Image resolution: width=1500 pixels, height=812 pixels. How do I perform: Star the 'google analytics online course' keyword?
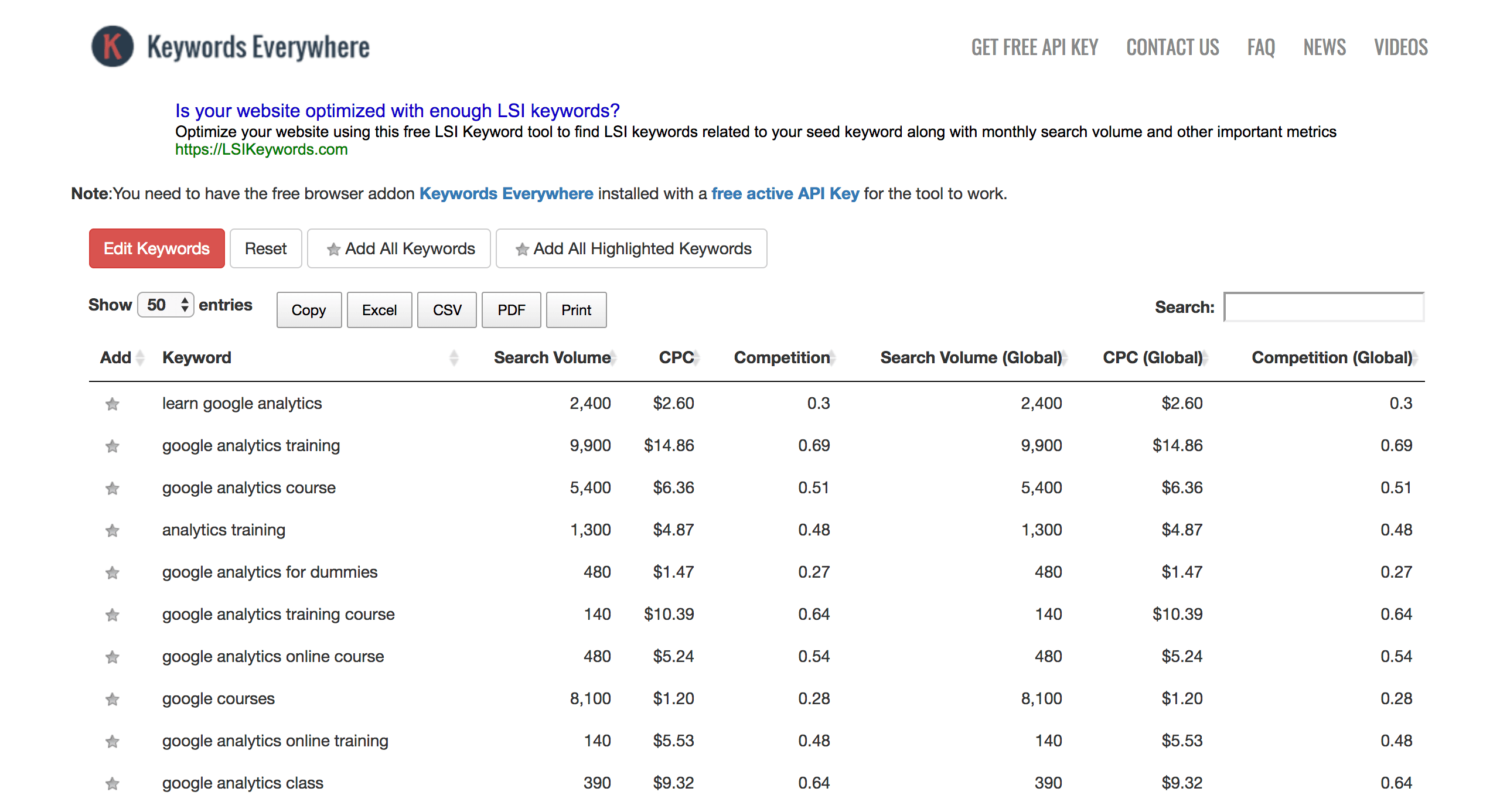tap(112, 657)
